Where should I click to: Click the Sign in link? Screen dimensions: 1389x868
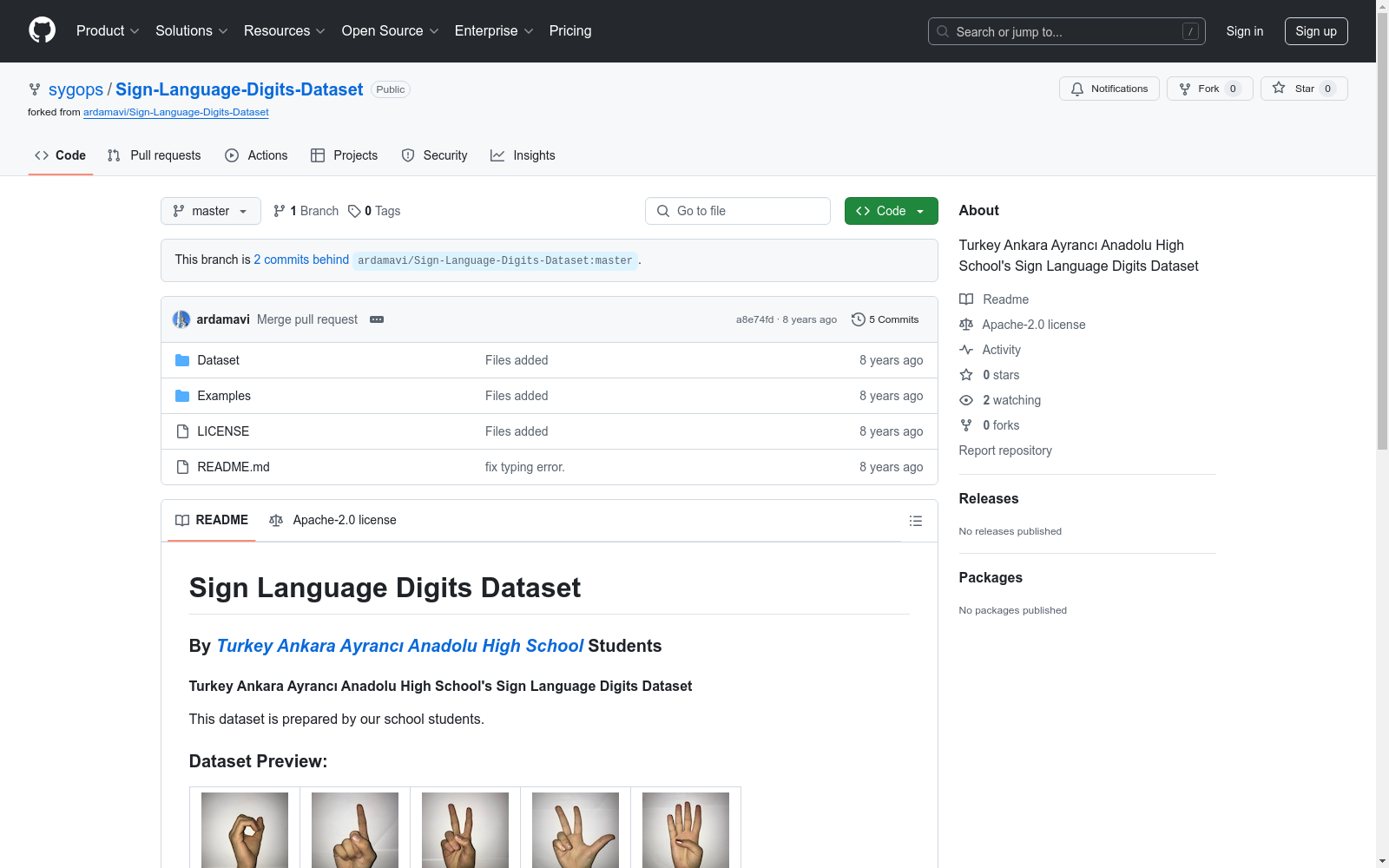1244,31
